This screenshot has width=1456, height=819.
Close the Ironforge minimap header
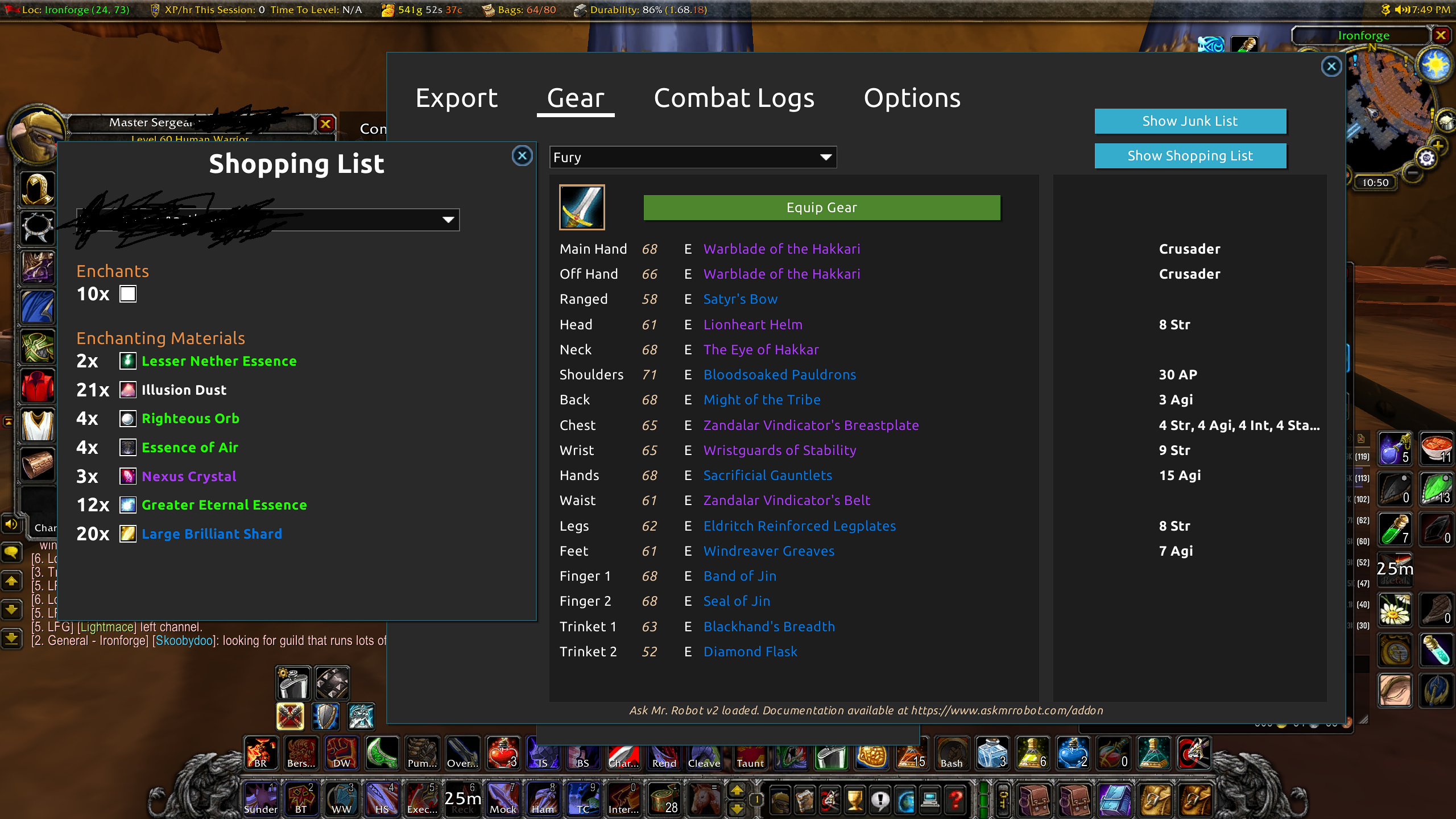click(x=1441, y=35)
